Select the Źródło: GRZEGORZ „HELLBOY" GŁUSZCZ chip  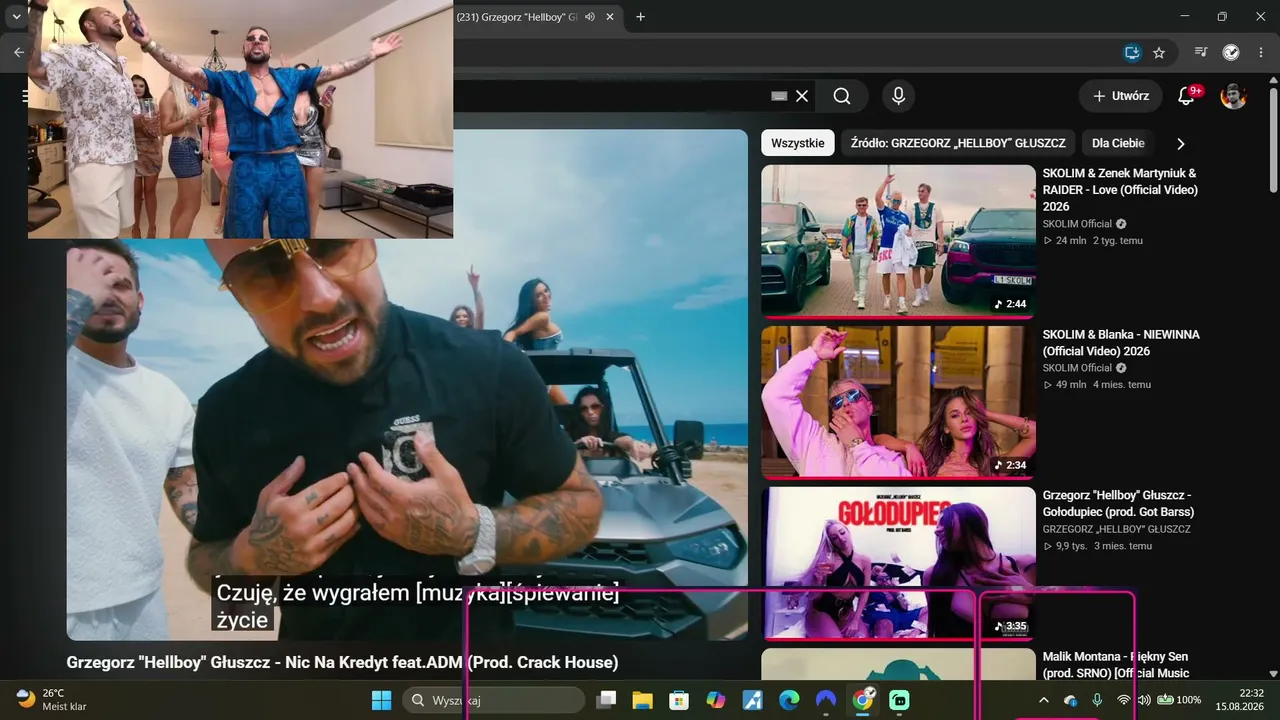pos(958,143)
